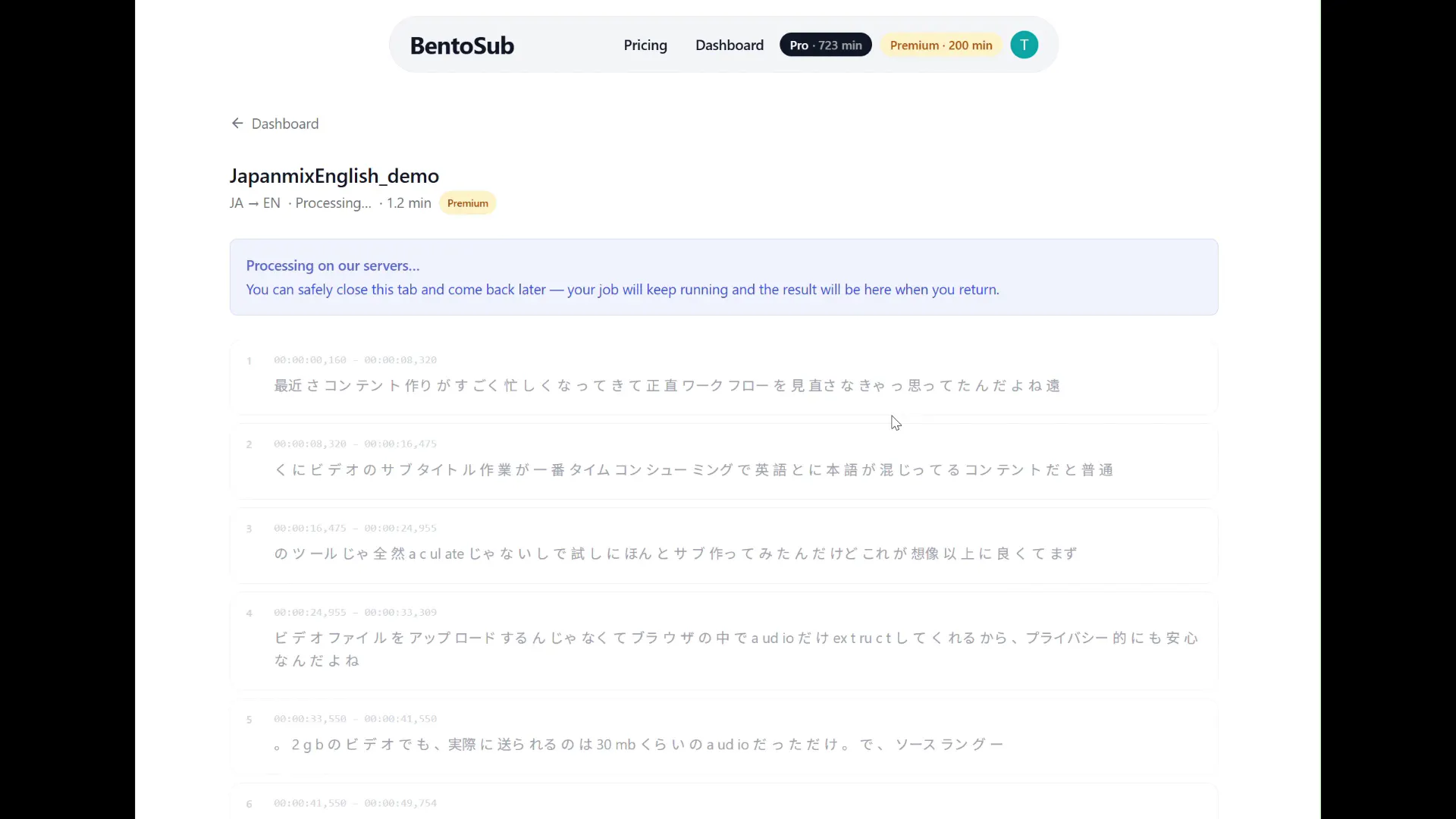
Task: Click the BentoSub logo
Action: point(462,45)
